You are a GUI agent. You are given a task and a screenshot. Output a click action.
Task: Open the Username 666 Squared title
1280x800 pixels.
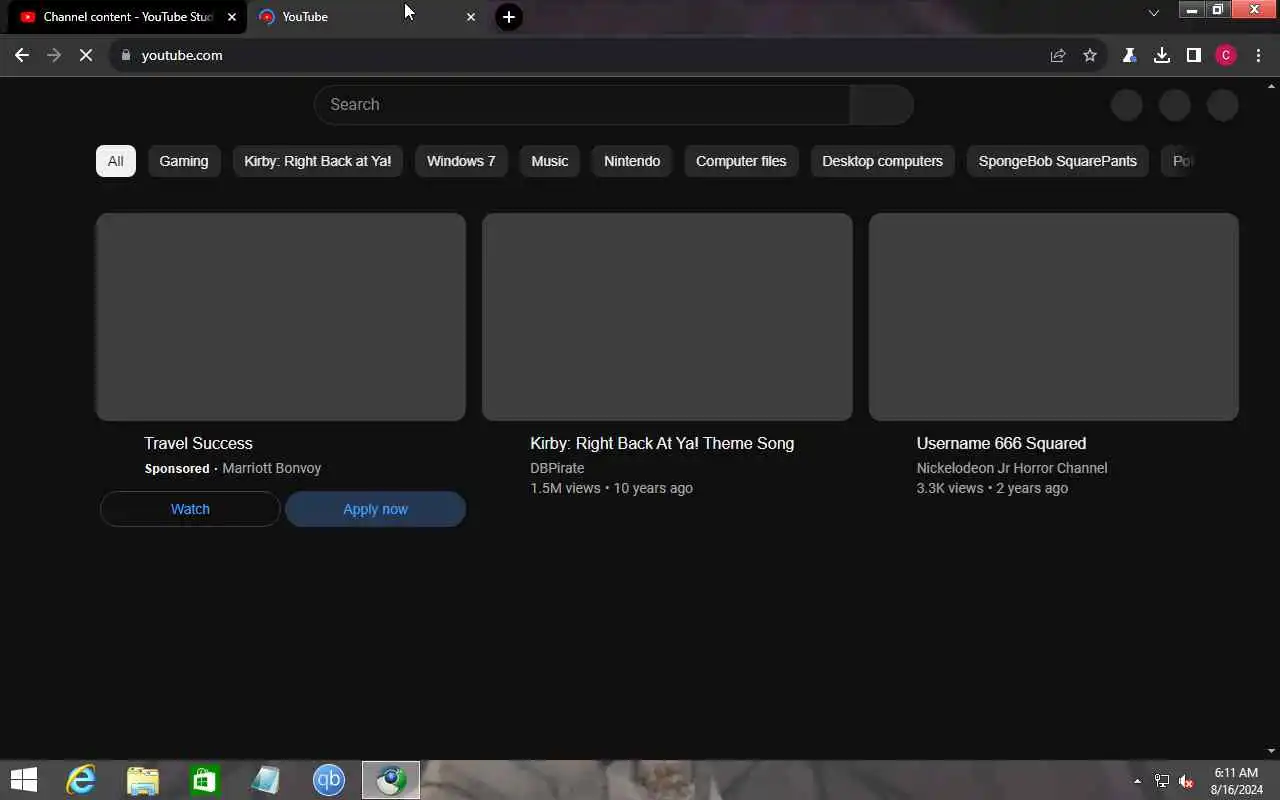tap(1001, 443)
